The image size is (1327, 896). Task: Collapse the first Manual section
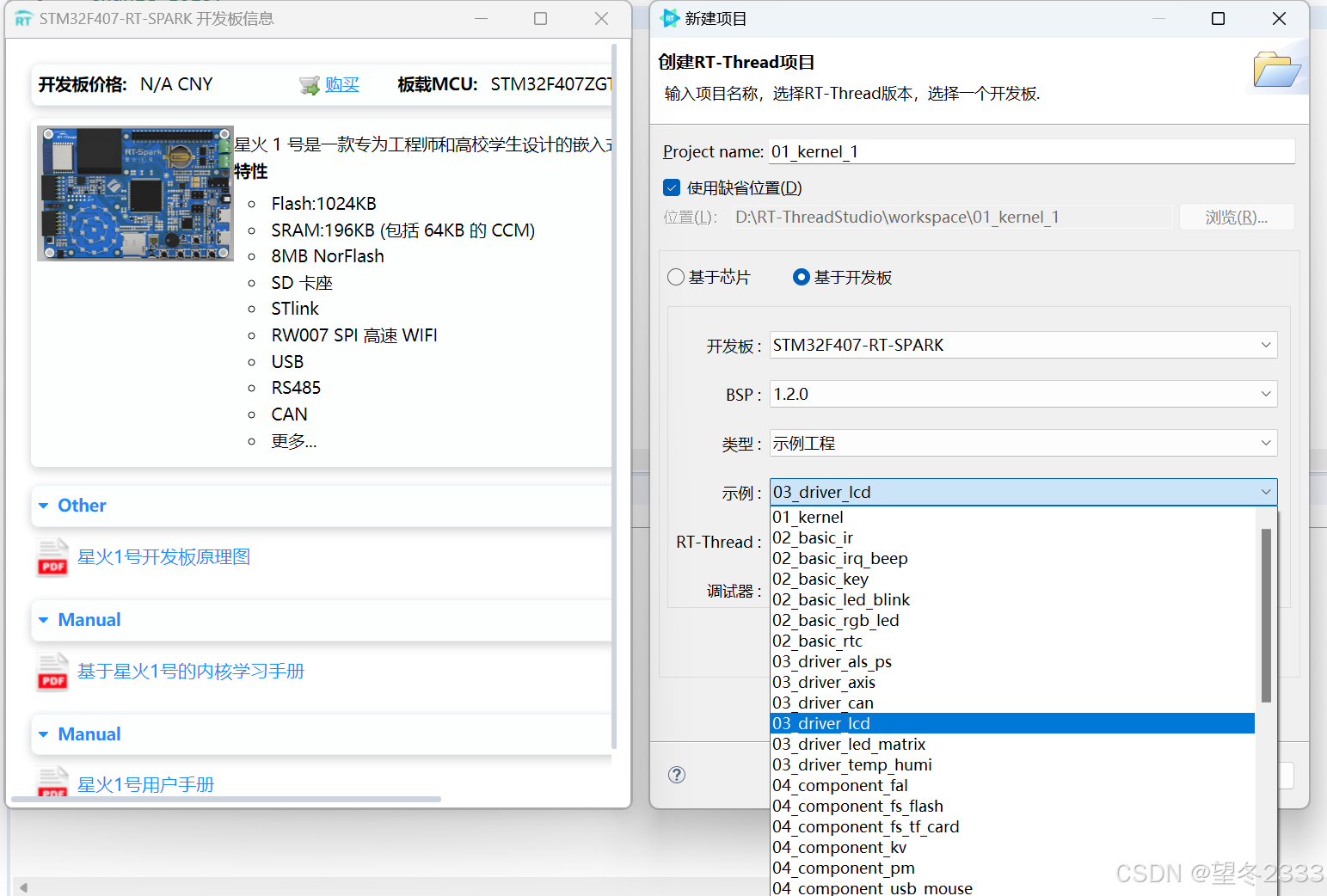[x=43, y=620]
